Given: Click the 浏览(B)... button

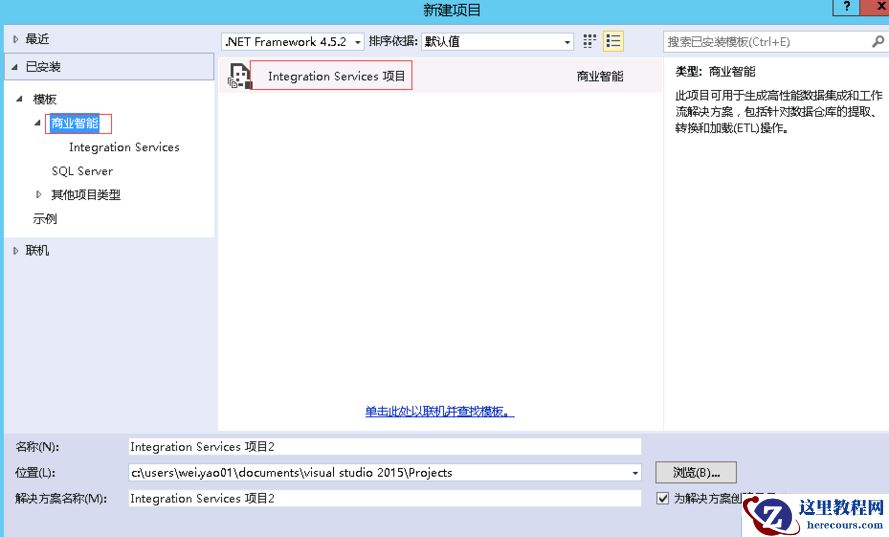Looking at the screenshot, I should coord(696,472).
